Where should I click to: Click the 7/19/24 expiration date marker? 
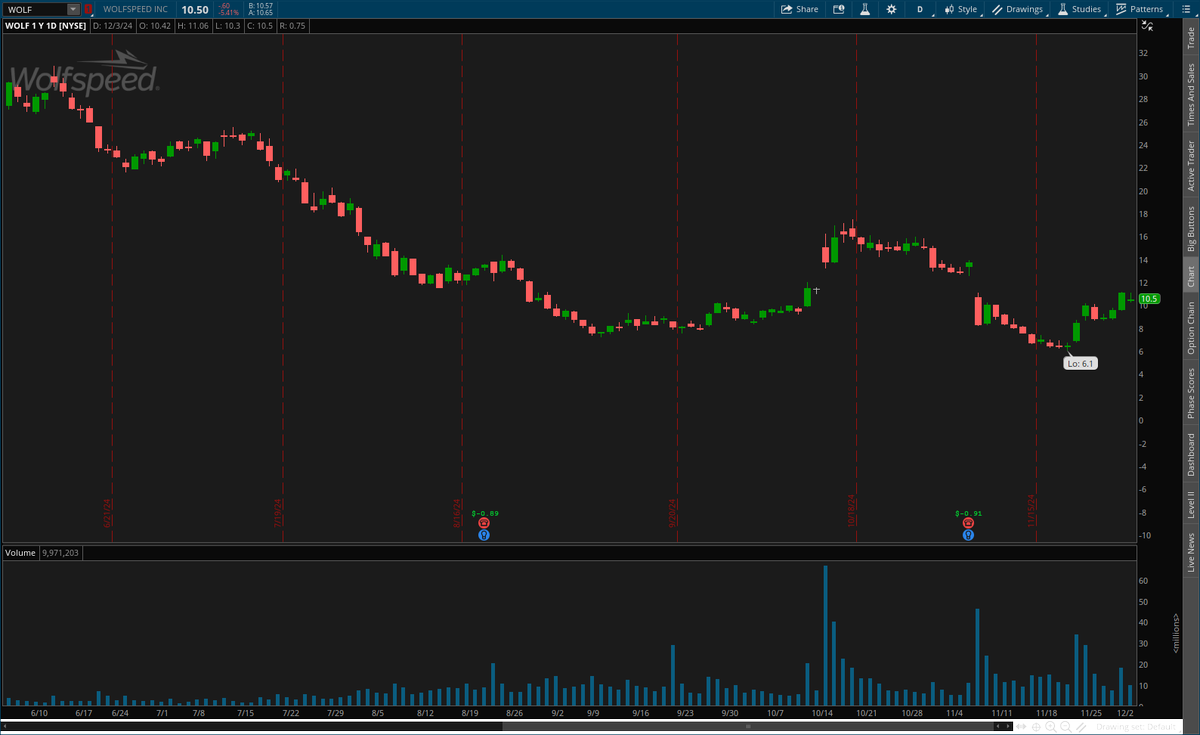click(x=278, y=512)
